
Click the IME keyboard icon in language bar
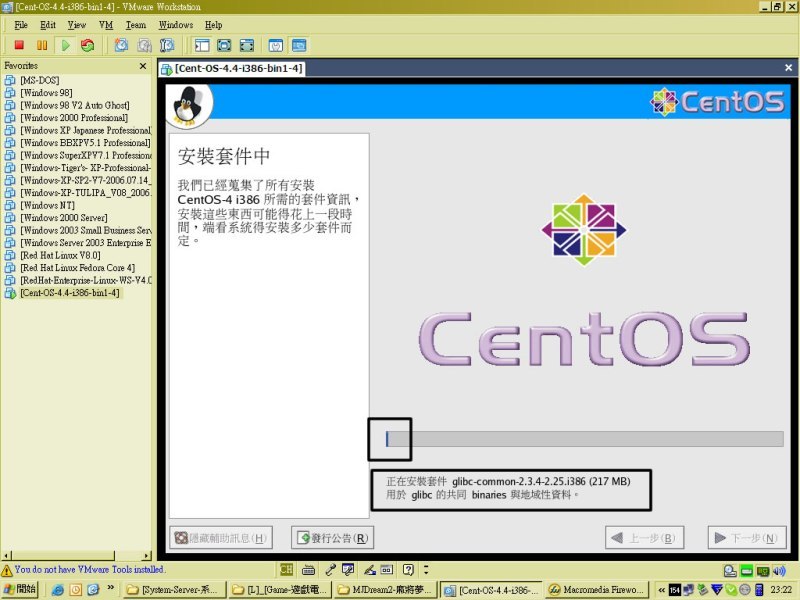[x=308, y=569]
